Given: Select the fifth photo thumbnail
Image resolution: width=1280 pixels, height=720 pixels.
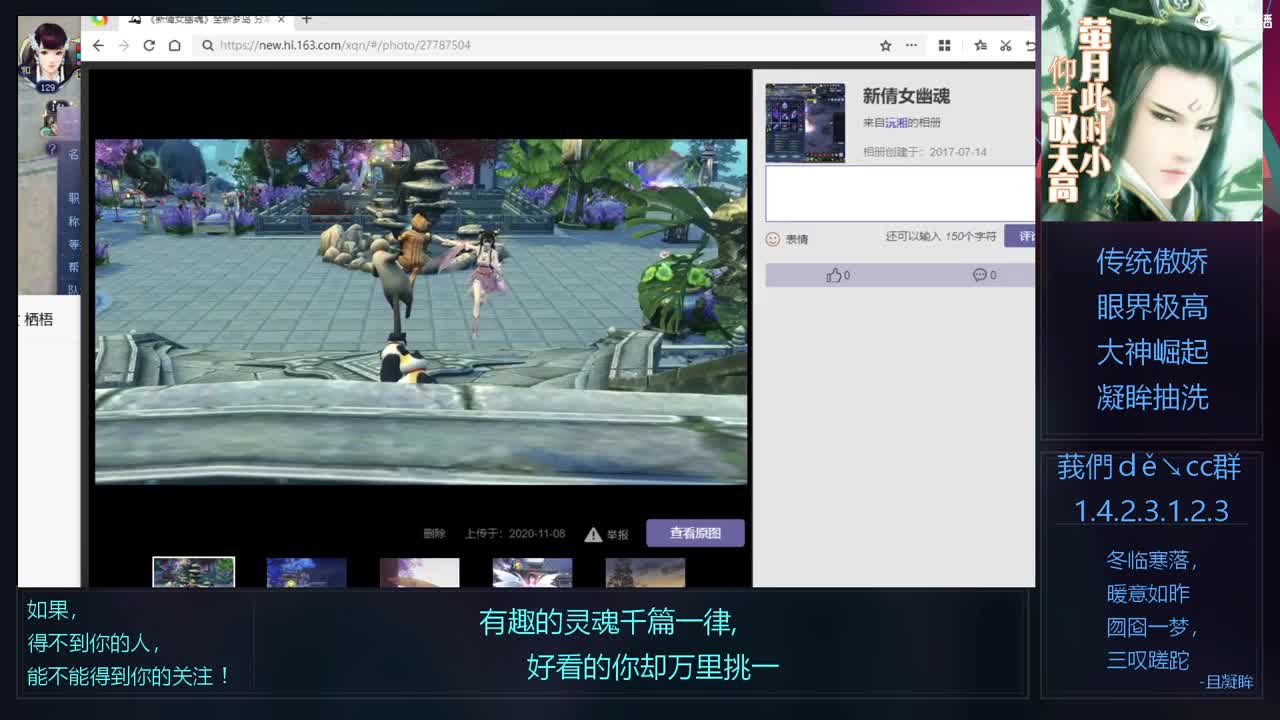Looking at the screenshot, I should (645, 573).
